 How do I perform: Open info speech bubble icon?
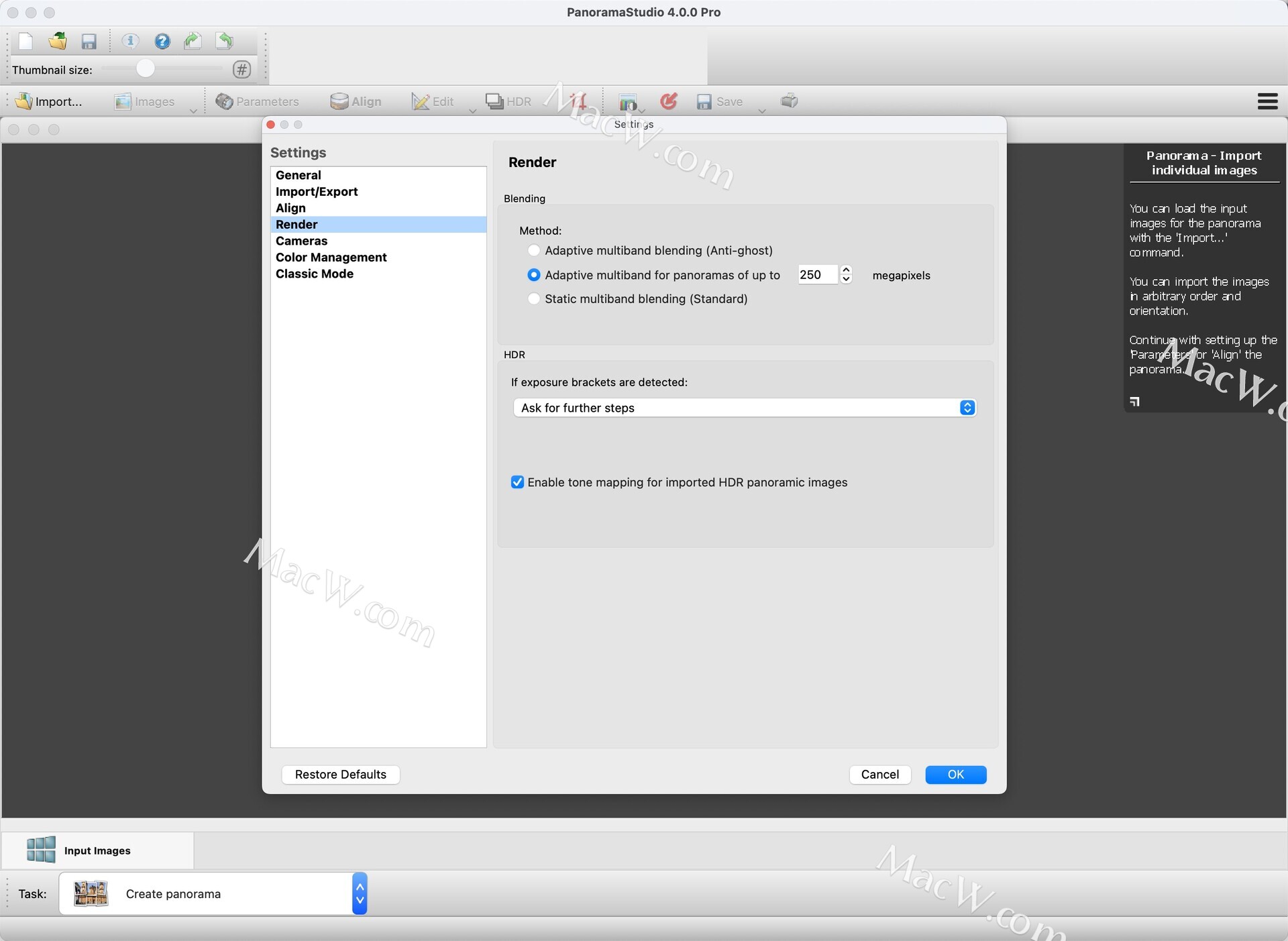(x=130, y=42)
